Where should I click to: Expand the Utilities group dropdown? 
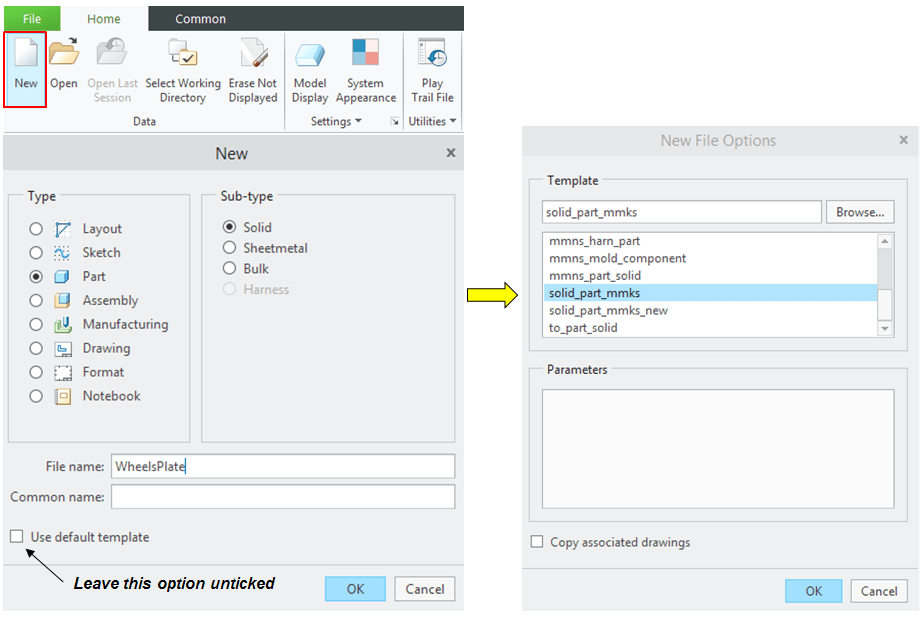tap(432, 122)
